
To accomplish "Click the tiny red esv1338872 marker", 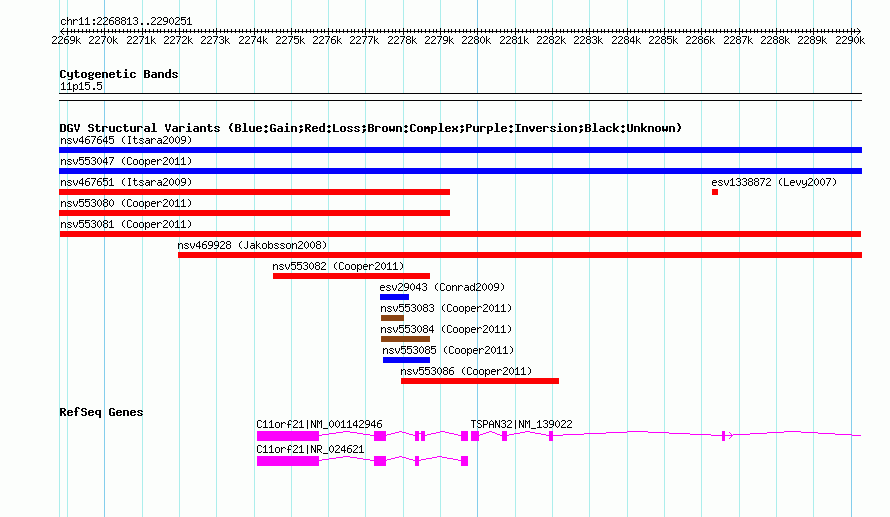I will click(715, 192).
